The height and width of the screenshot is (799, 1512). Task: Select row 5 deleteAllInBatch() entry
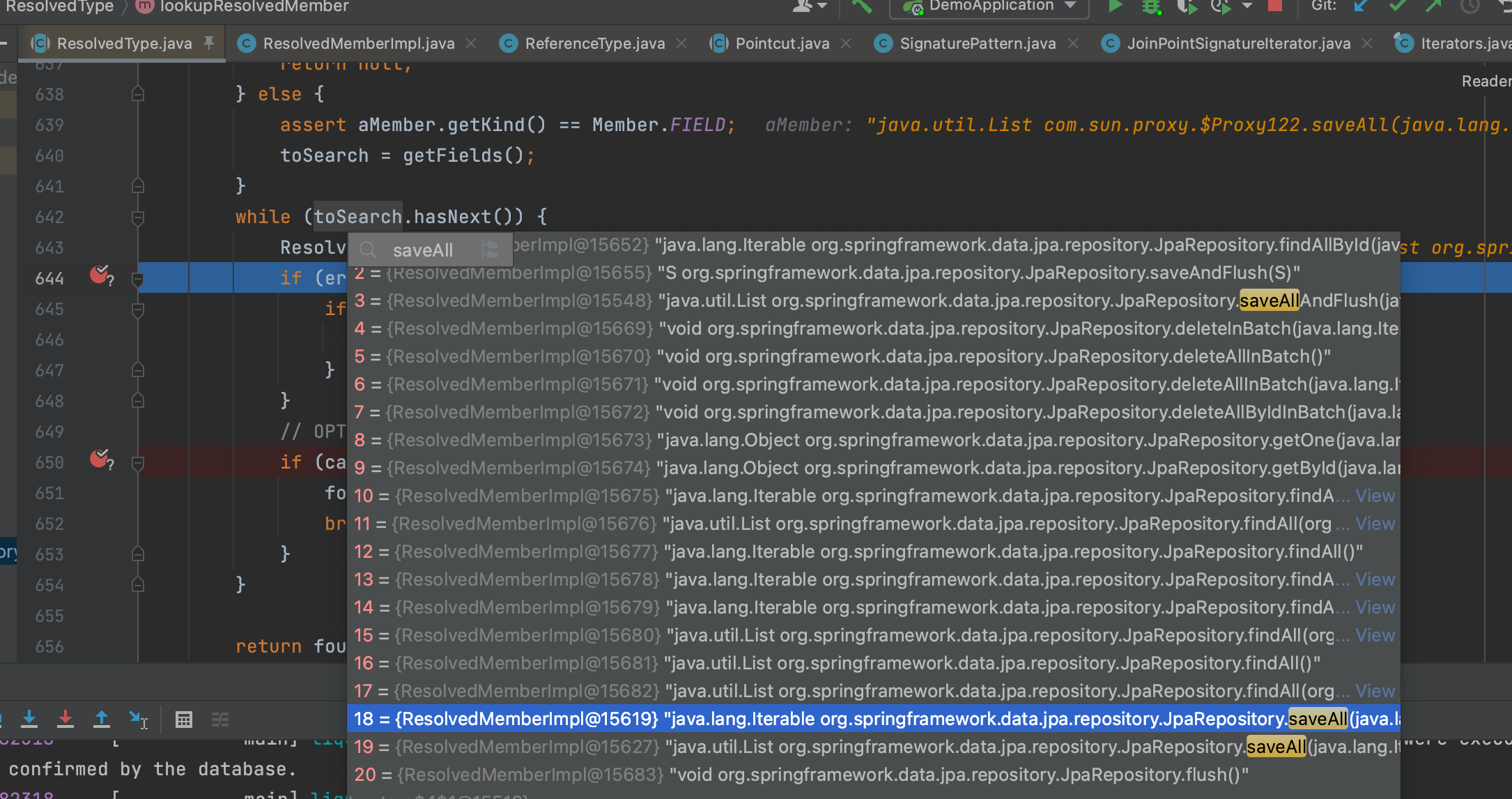point(874,356)
